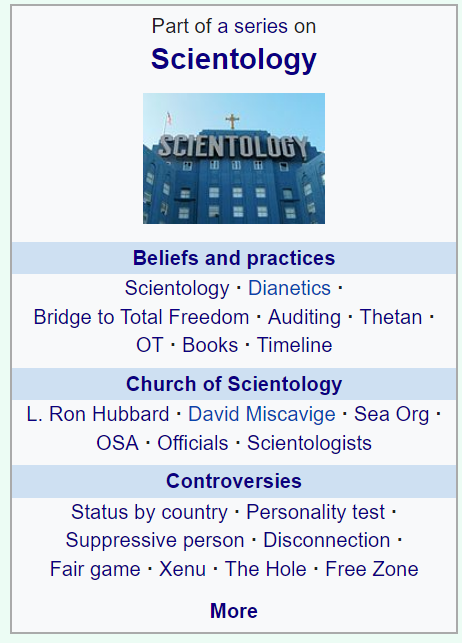The width and height of the screenshot is (462, 643).
Task: Open the Timeline link
Action: click(x=294, y=345)
